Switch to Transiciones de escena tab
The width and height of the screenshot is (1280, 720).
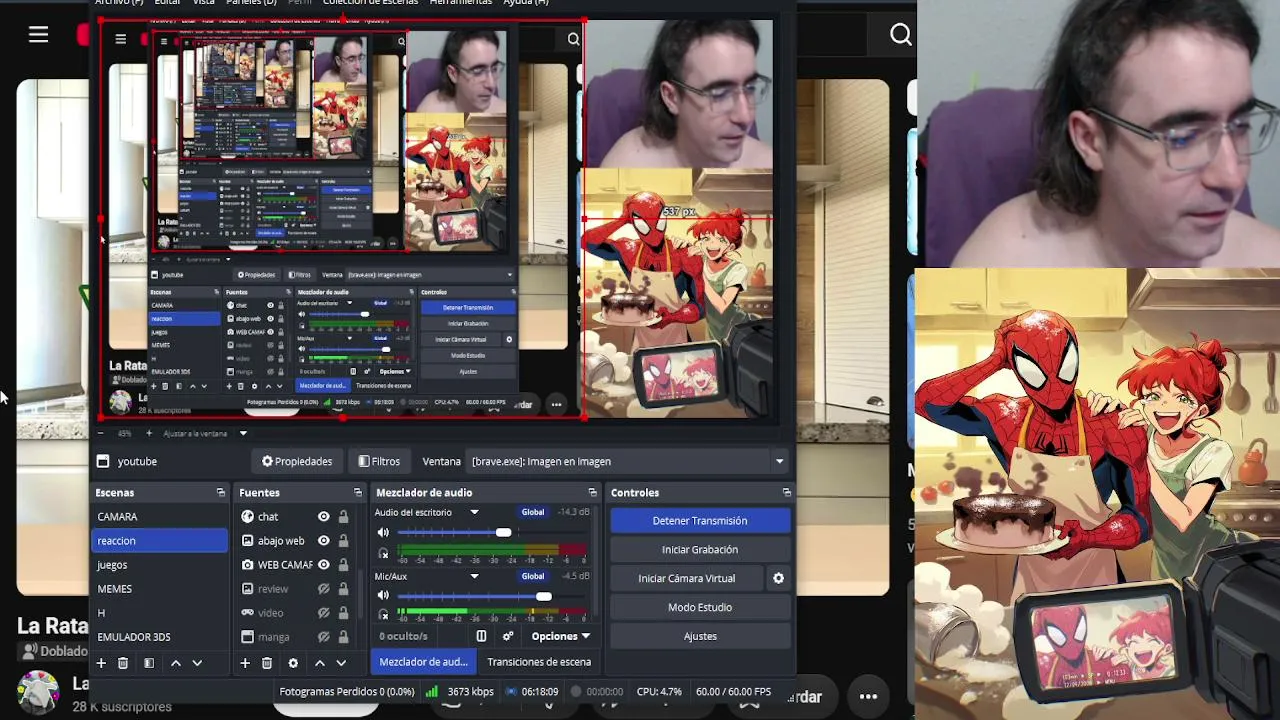(539, 662)
